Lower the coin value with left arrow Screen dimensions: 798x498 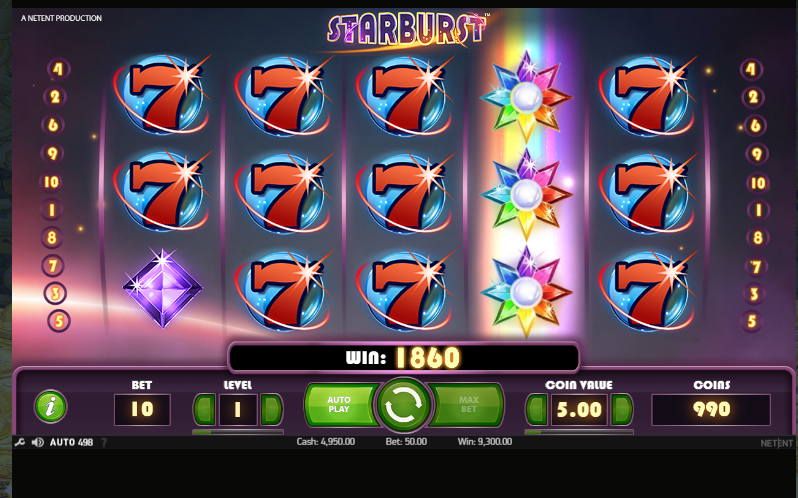tap(537, 409)
